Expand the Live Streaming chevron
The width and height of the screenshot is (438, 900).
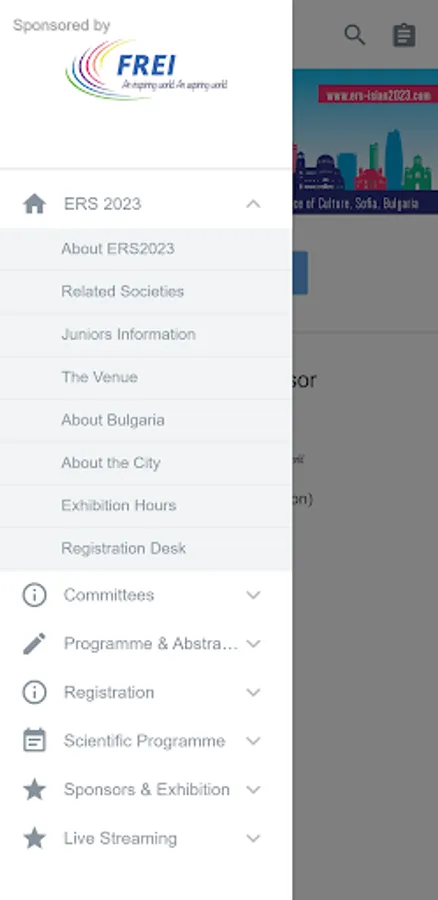coord(253,838)
